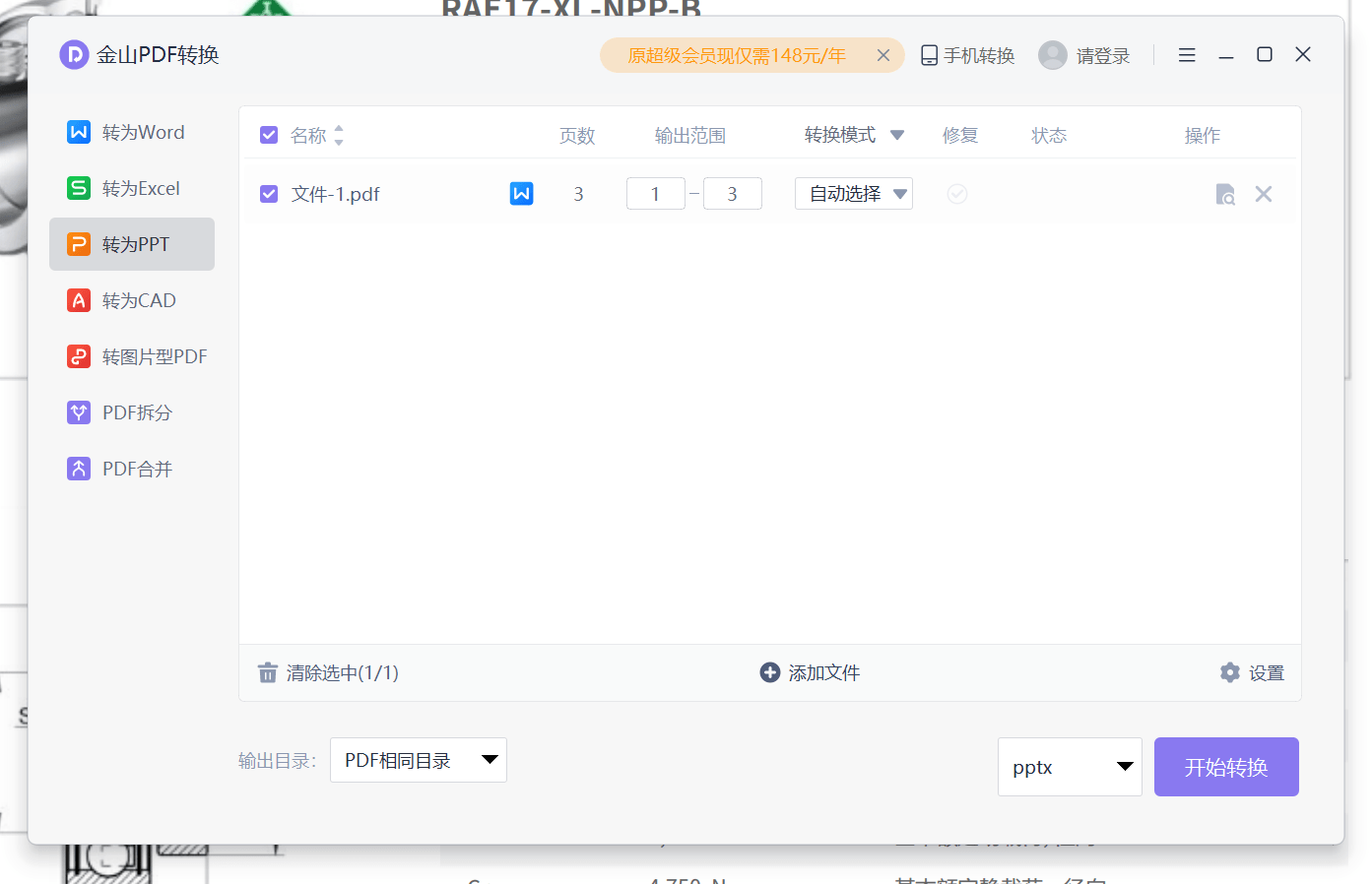Image resolution: width=1372 pixels, height=884 pixels.
Task: Click the trash icon for 清除选中
Action: (268, 672)
